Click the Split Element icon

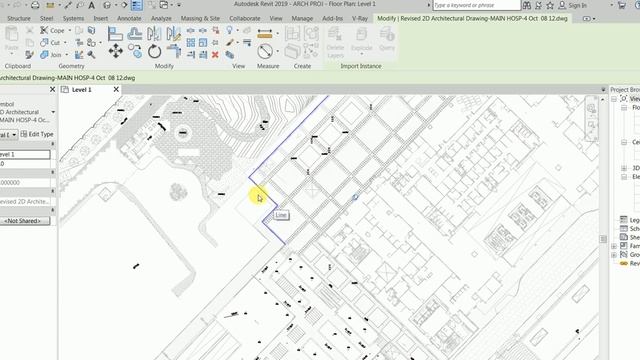[x=191, y=30]
